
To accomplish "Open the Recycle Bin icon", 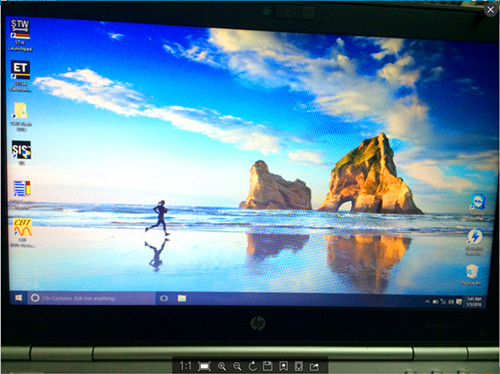I will click(472, 274).
